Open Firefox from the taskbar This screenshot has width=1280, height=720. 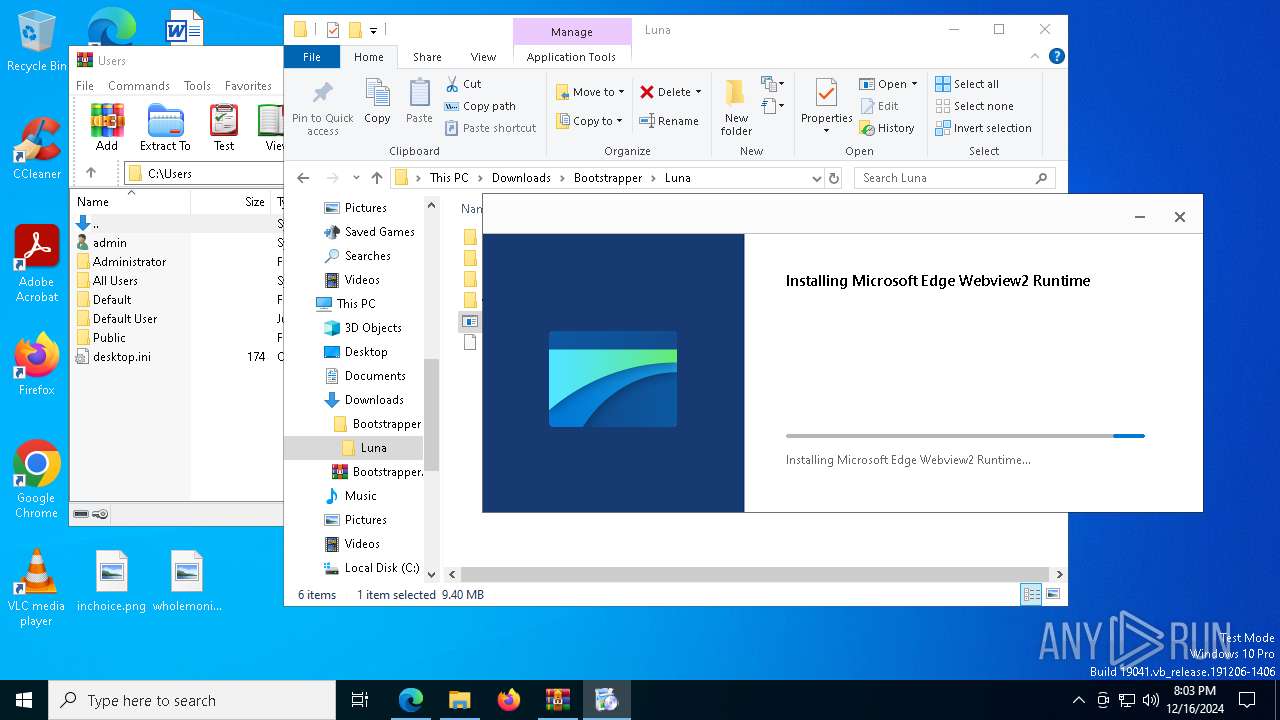[509, 700]
